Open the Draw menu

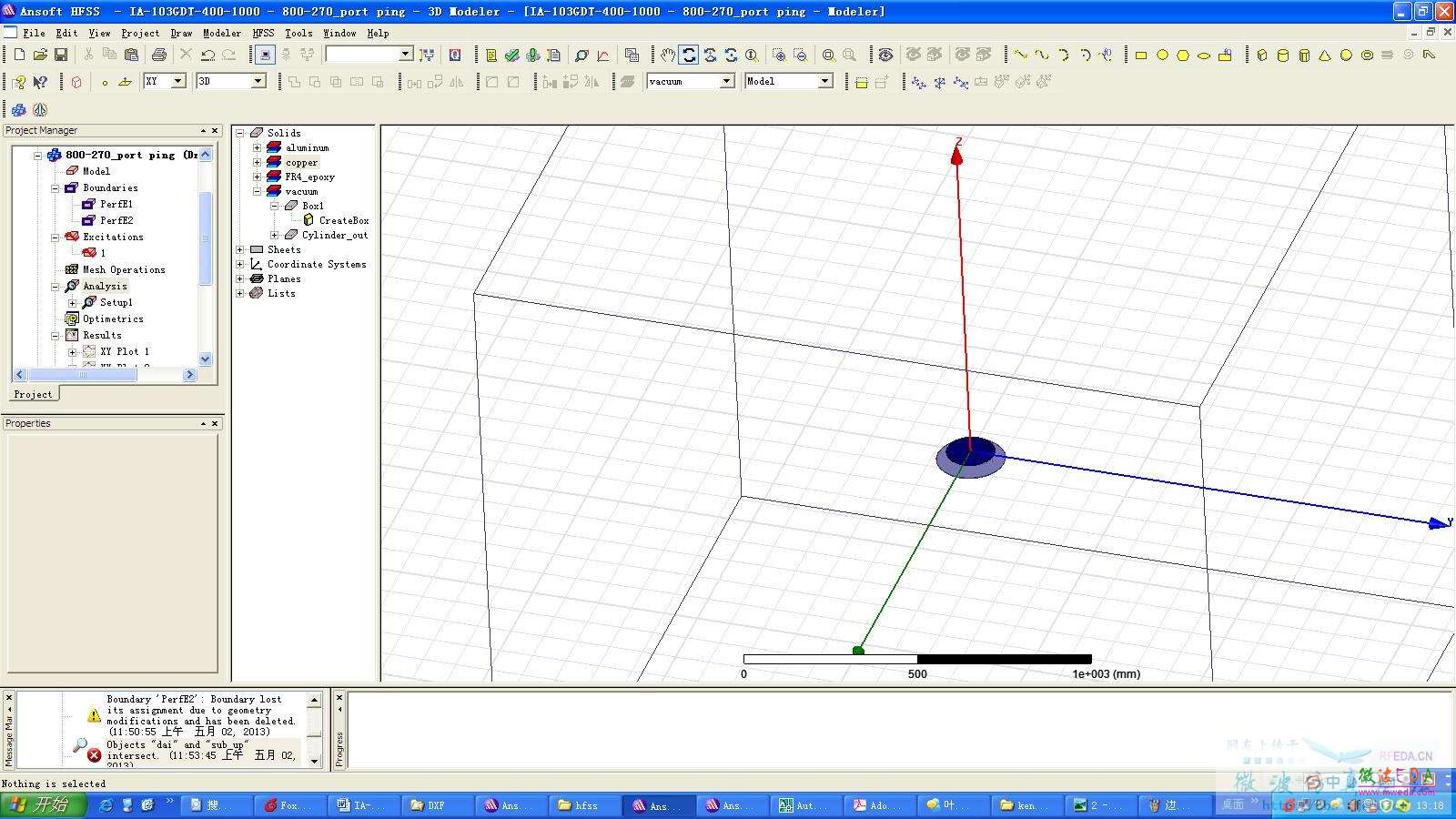coord(181,33)
